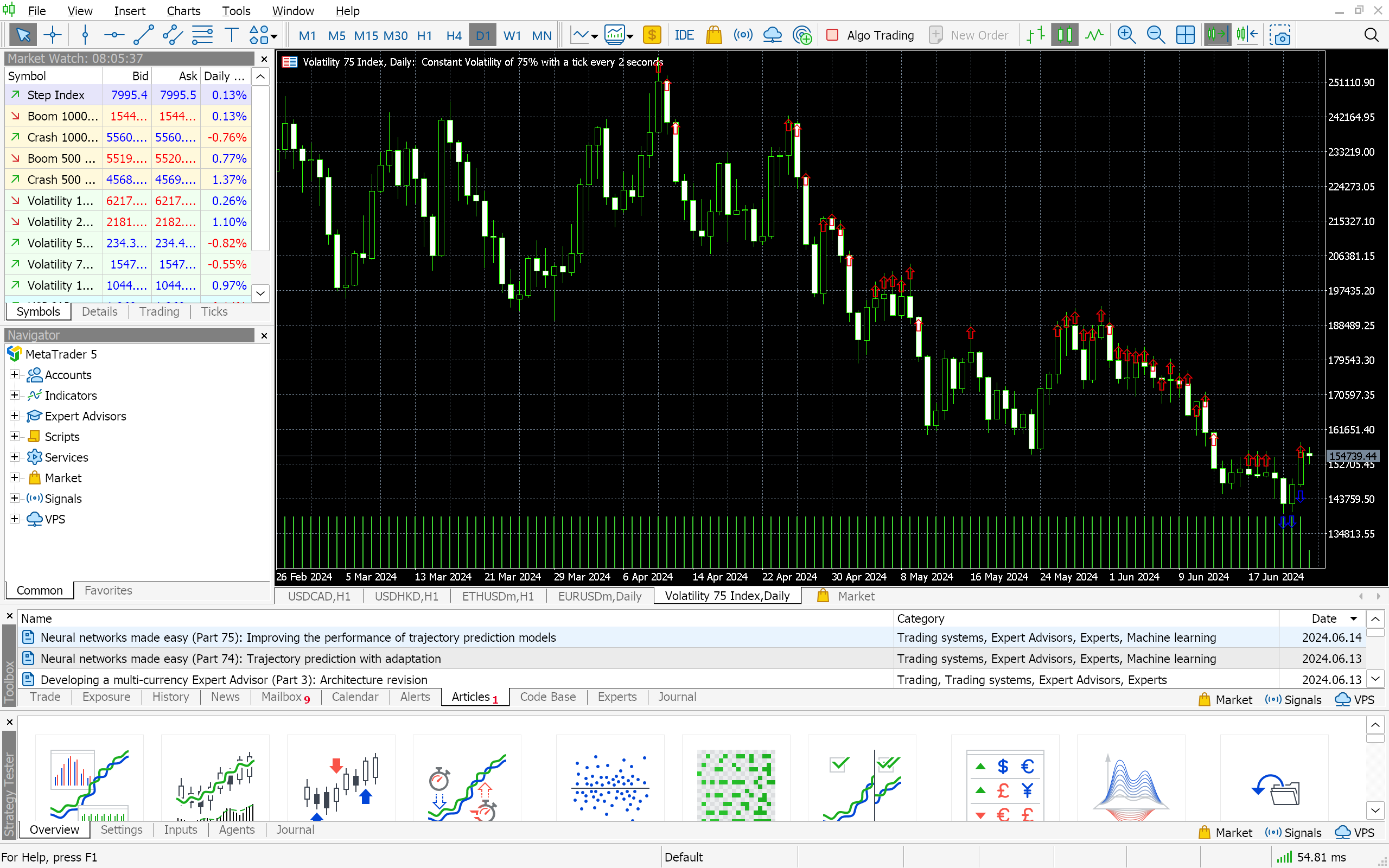This screenshot has width=1389, height=868.
Task: Open the MetaEditor IDE
Action: 684,35
